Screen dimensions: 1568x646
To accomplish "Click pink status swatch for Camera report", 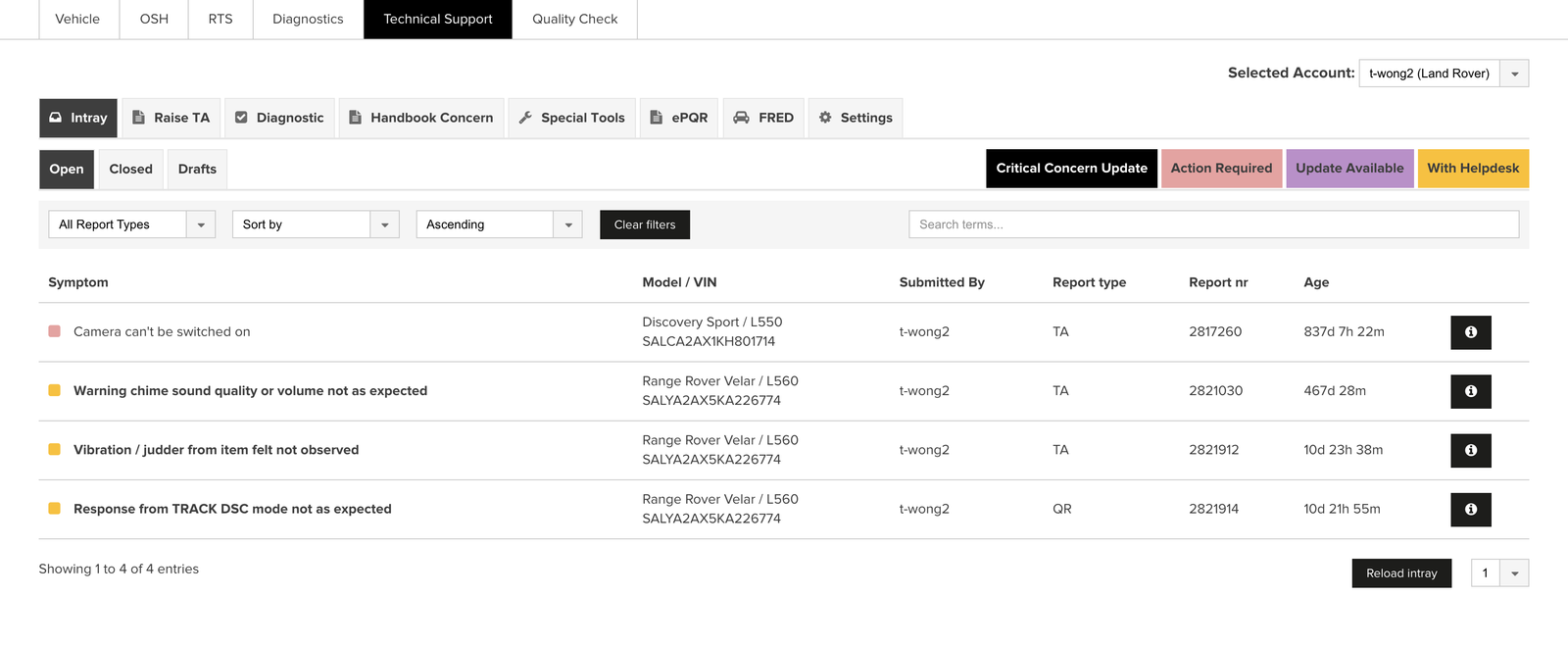I will [x=55, y=331].
